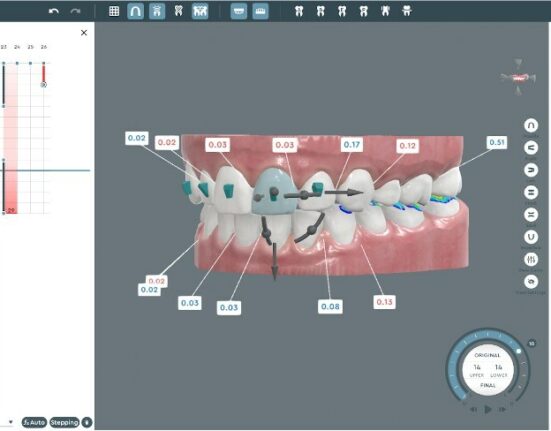Toggle the arch form toolbar icon

[x=135, y=11]
